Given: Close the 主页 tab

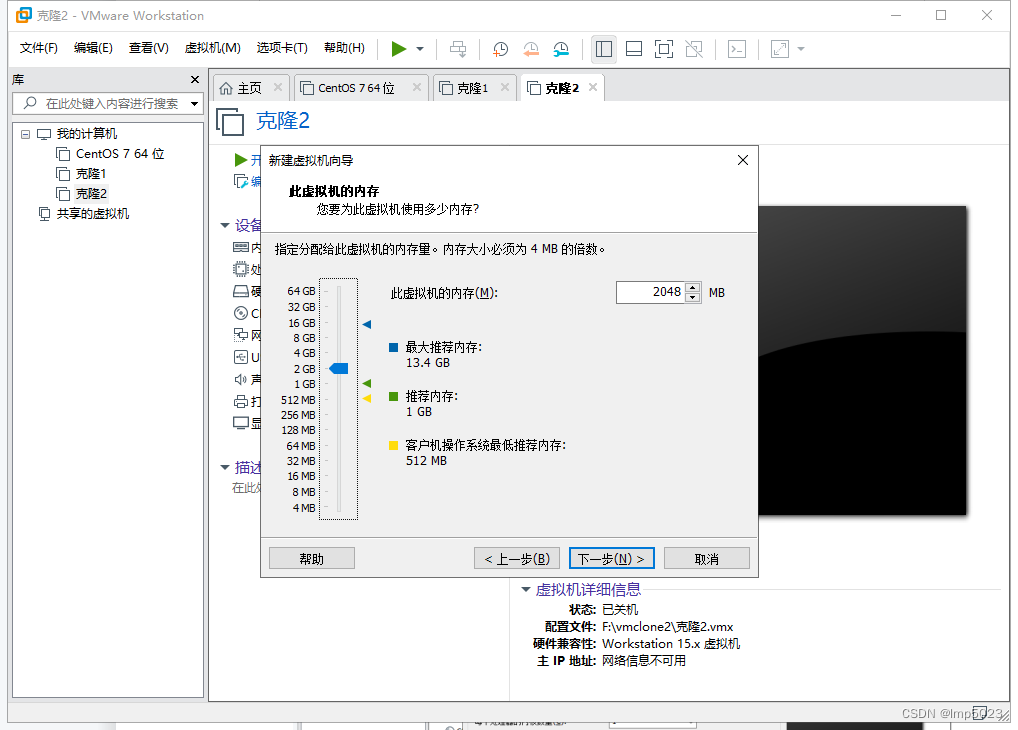Looking at the screenshot, I should click(x=278, y=87).
